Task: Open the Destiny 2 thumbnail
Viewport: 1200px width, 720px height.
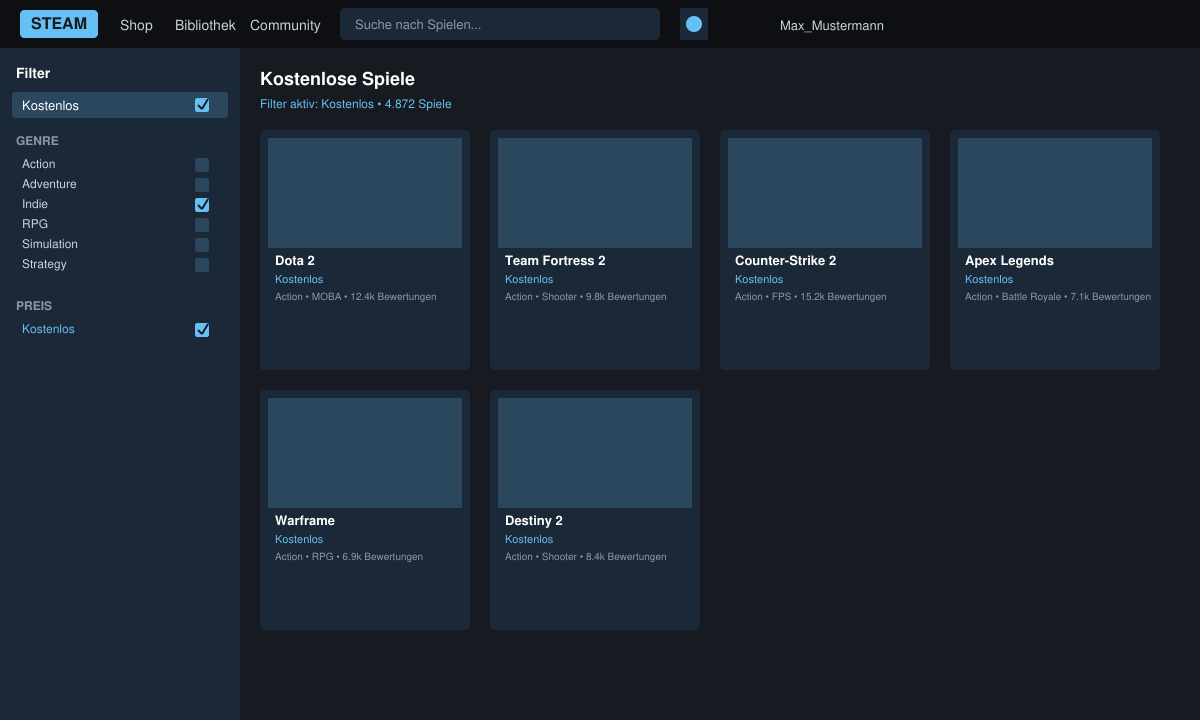Action: (595, 453)
